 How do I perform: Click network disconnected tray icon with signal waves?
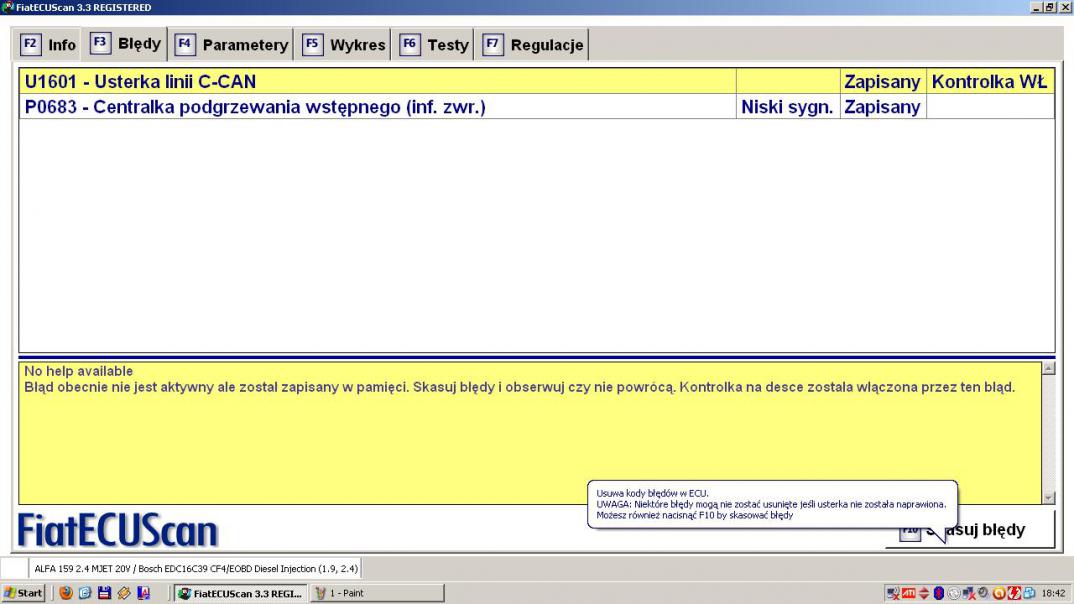point(893,593)
